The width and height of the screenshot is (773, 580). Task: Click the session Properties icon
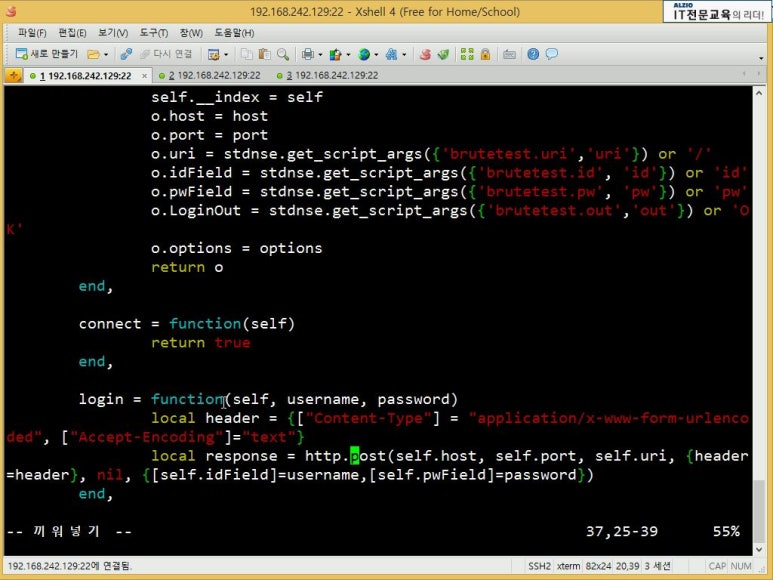tap(213, 54)
